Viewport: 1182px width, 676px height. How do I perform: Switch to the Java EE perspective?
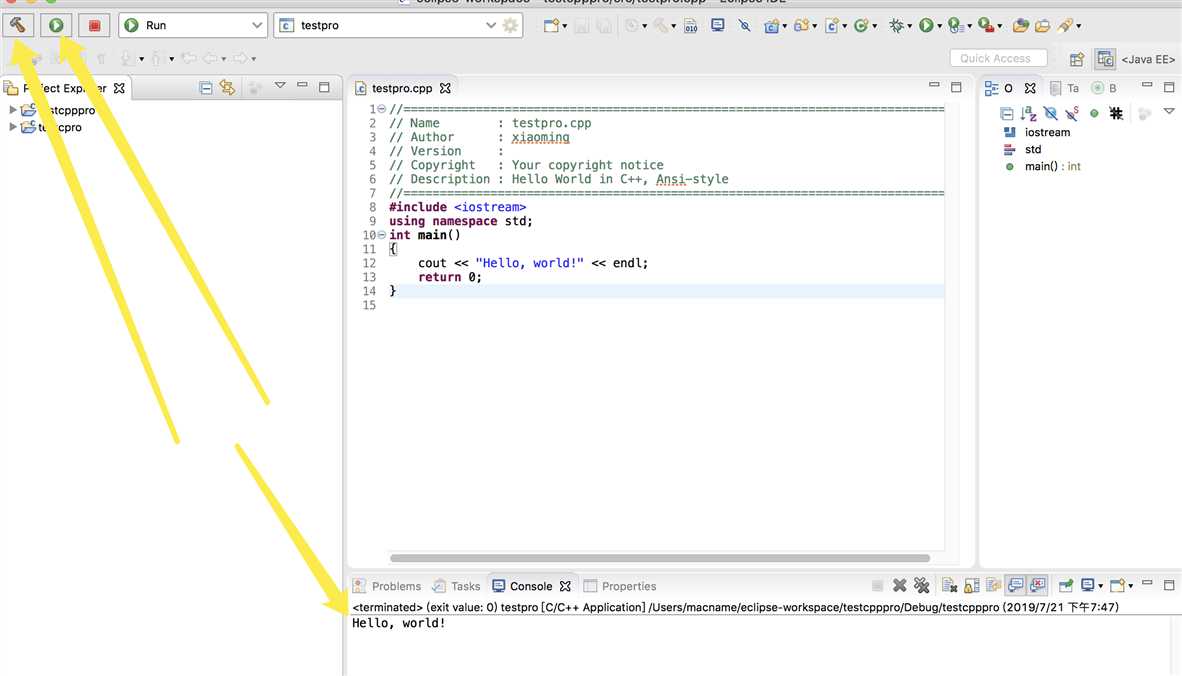click(x=1147, y=59)
